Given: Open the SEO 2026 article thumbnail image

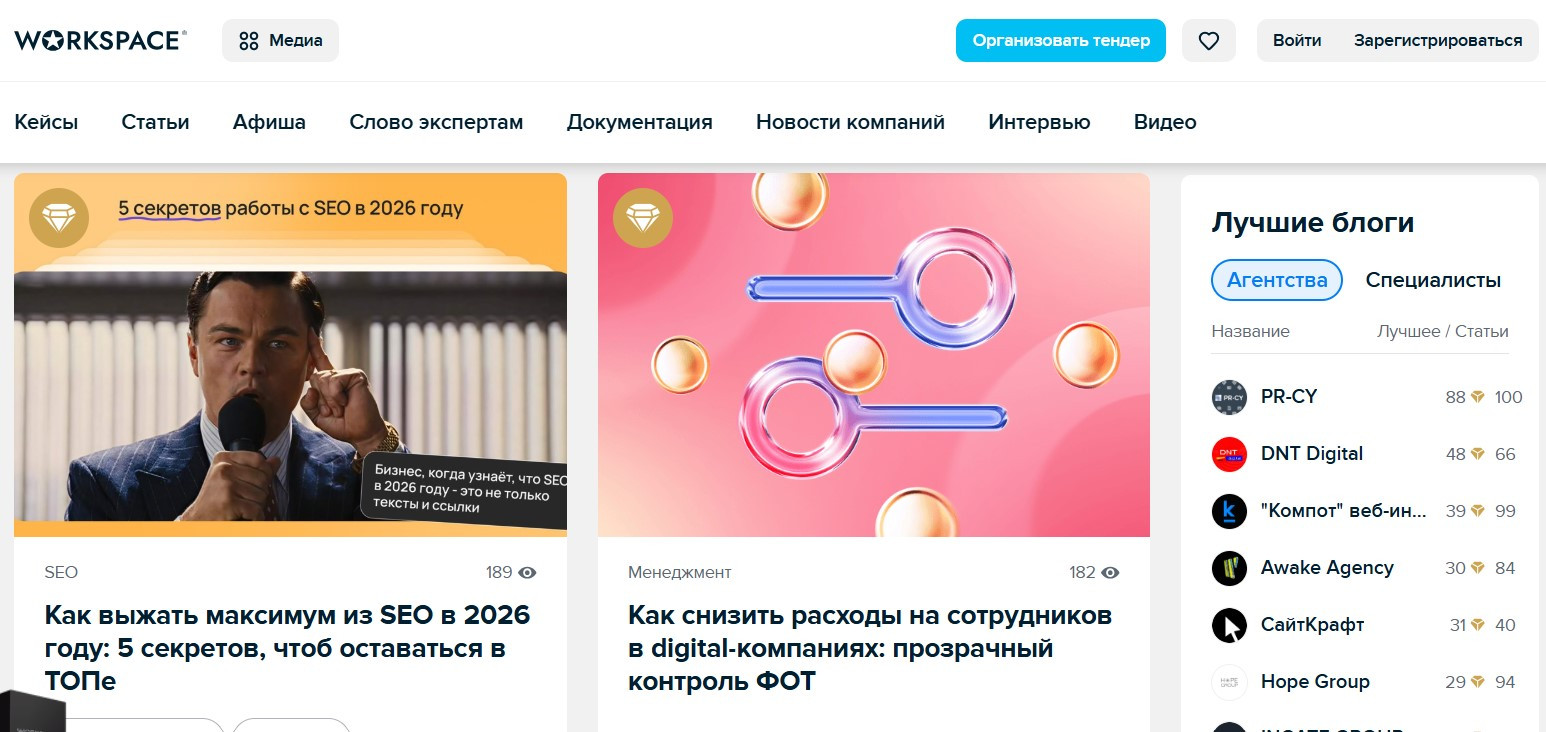Looking at the screenshot, I should pyautogui.click(x=290, y=355).
